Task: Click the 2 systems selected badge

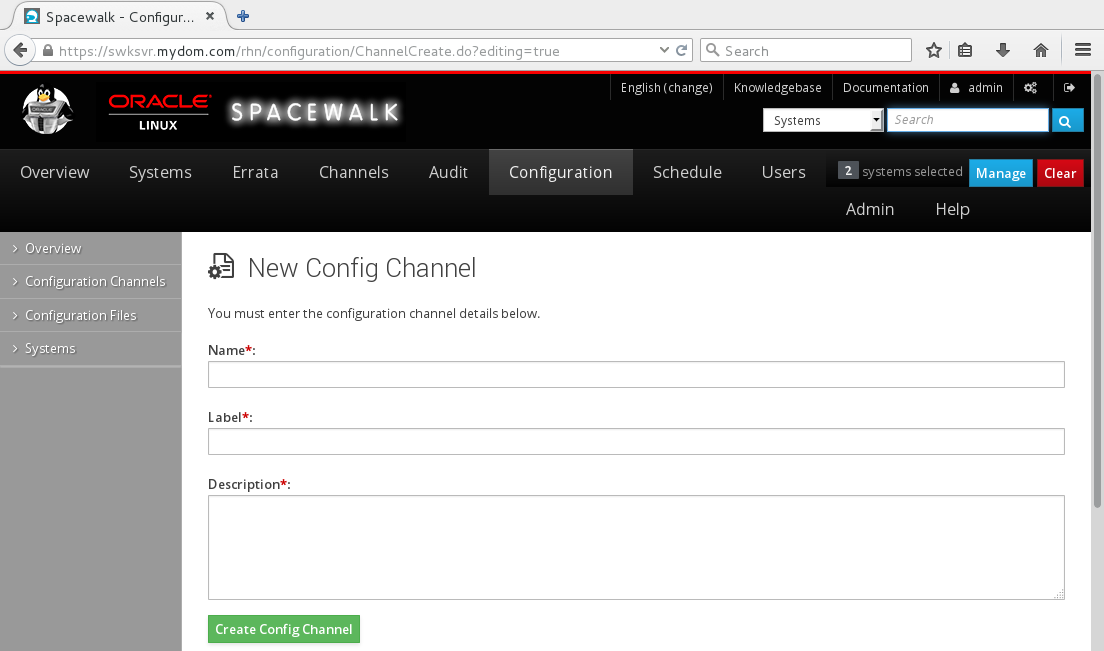Action: [848, 170]
